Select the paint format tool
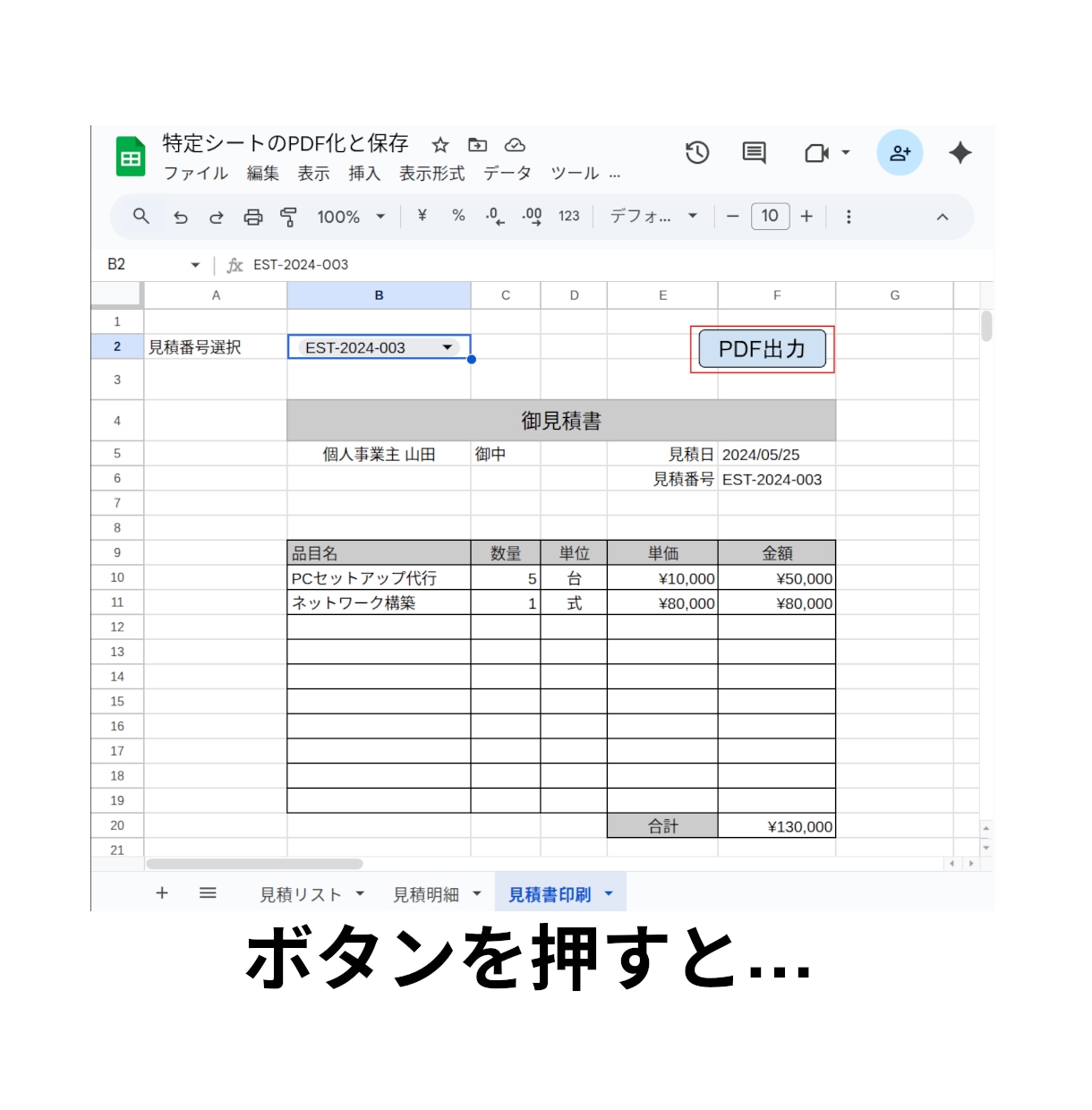This screenshot has height=1110, width=1092. (x=288, y=217)
